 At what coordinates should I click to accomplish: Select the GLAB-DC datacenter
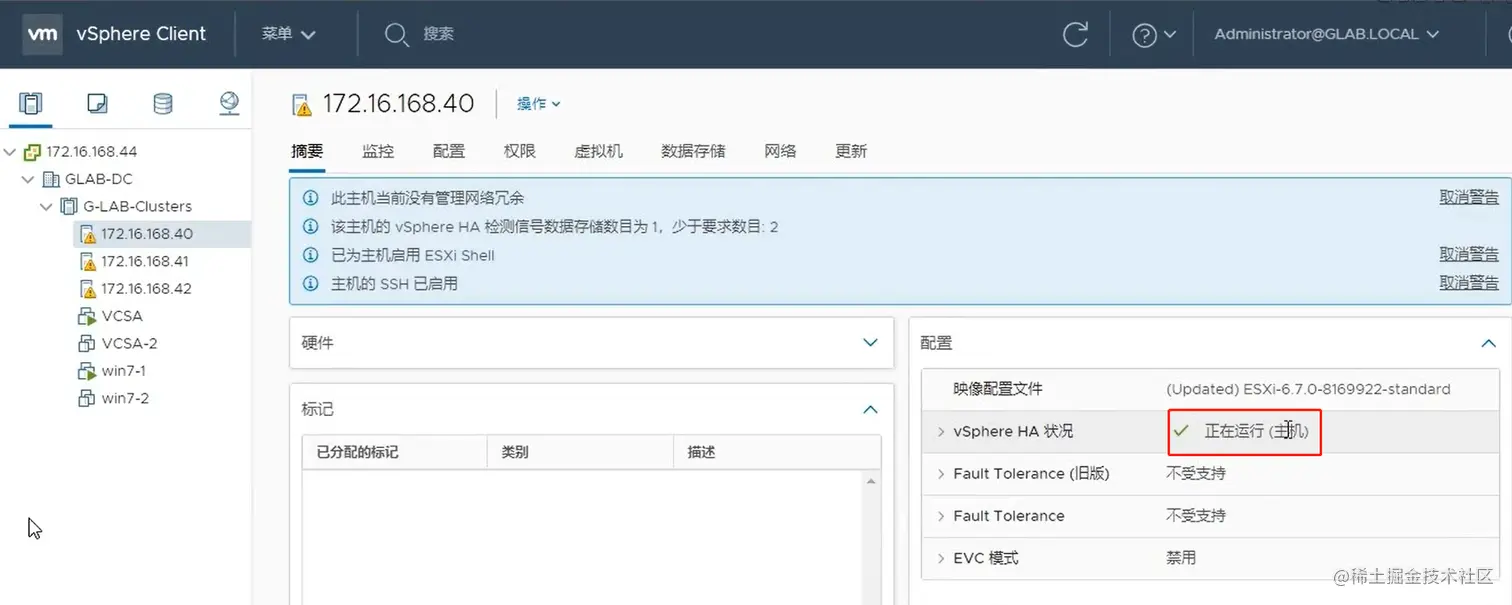coord(99,179)
